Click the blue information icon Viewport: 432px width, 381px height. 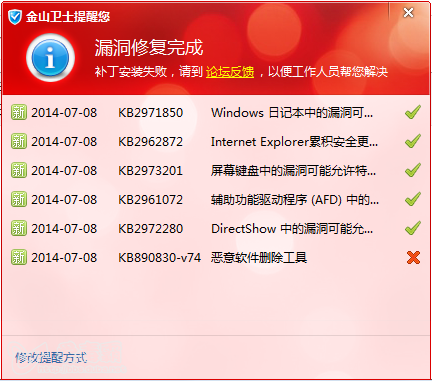point(50,58)
